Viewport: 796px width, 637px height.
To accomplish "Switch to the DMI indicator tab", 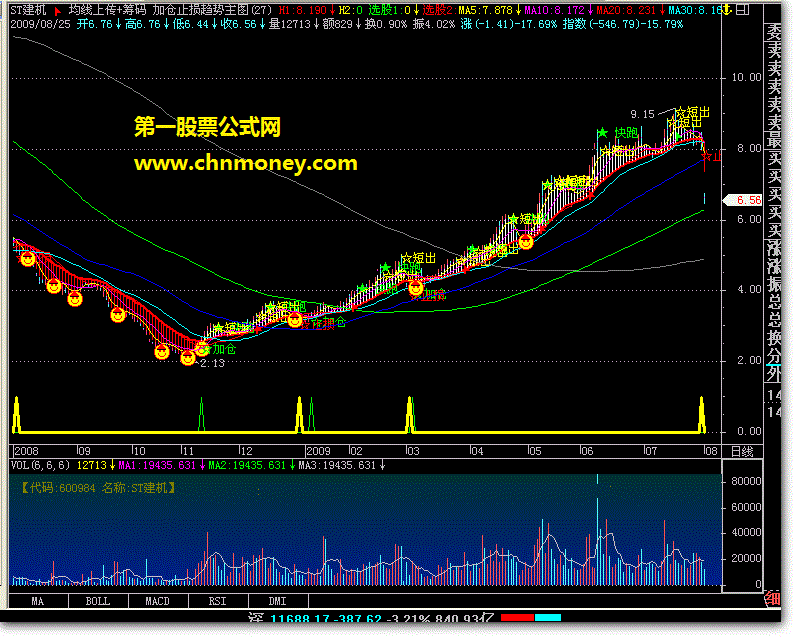I will point(278,601).
